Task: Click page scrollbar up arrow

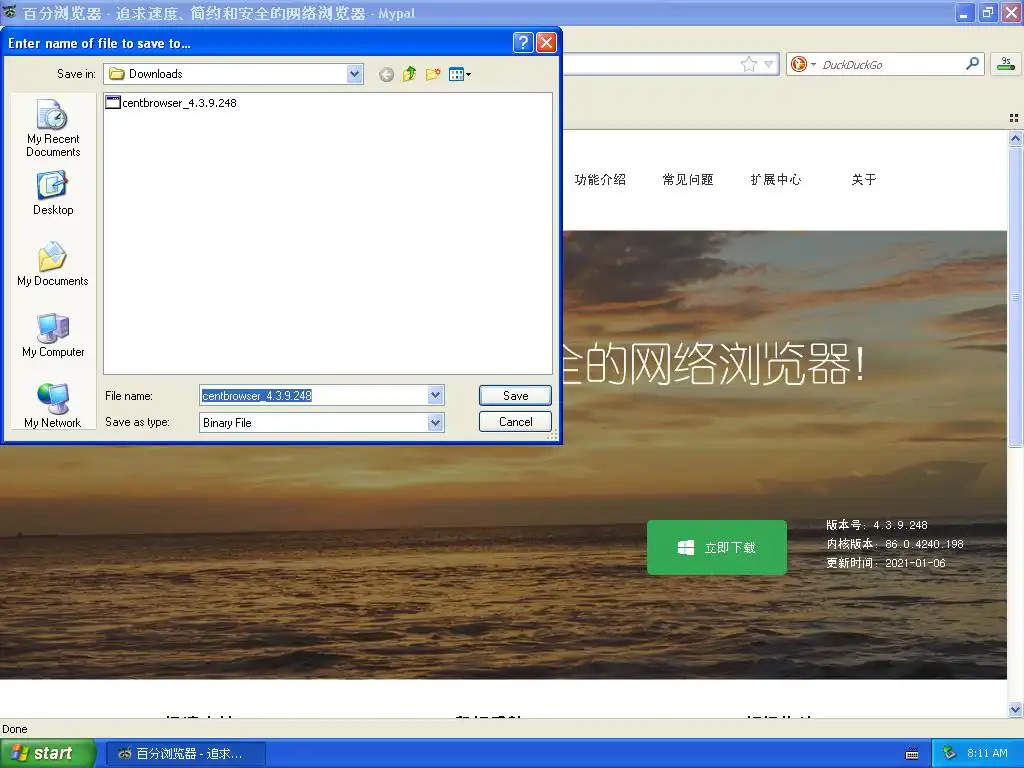Action: coord(1015,138)
